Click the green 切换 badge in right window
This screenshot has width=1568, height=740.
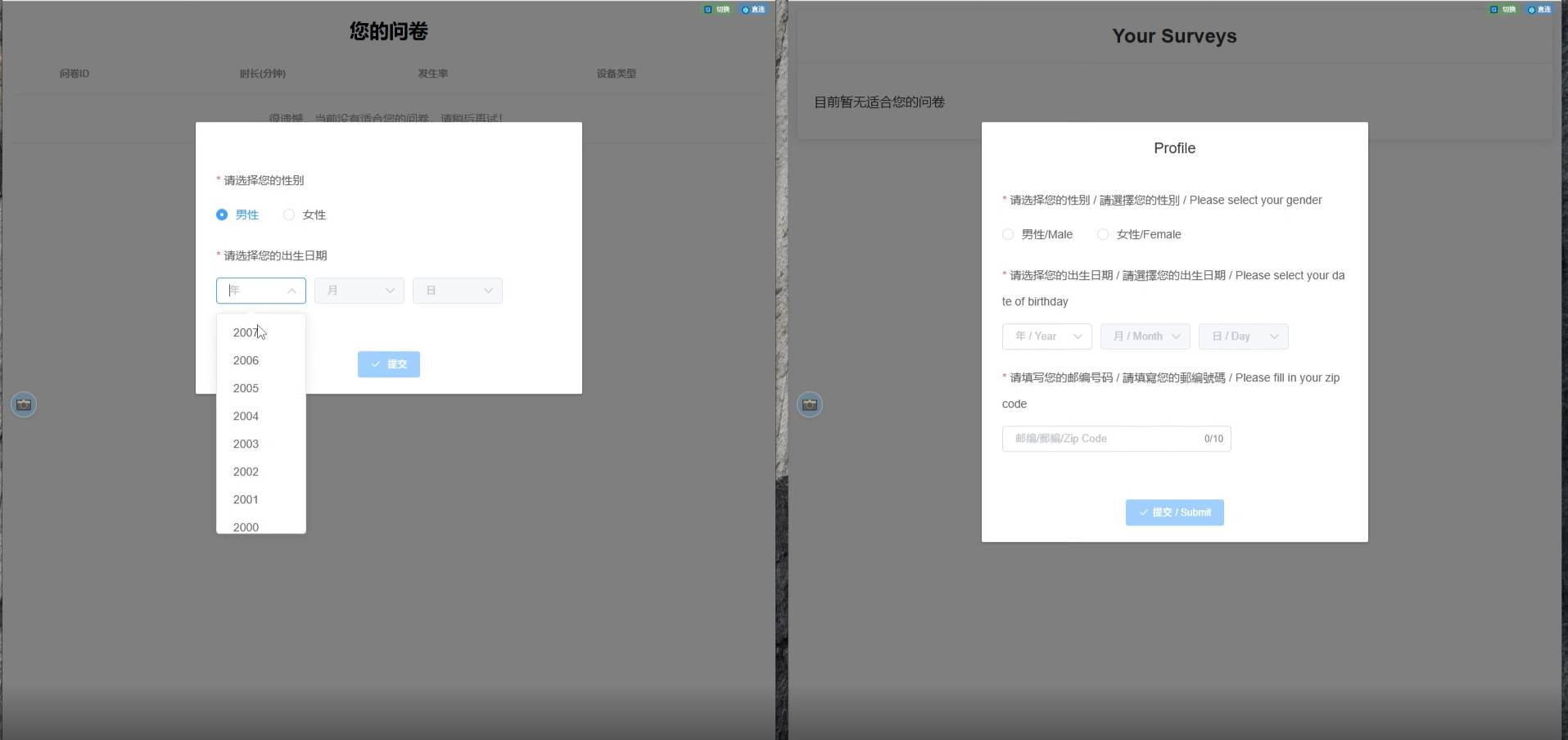1503,10
